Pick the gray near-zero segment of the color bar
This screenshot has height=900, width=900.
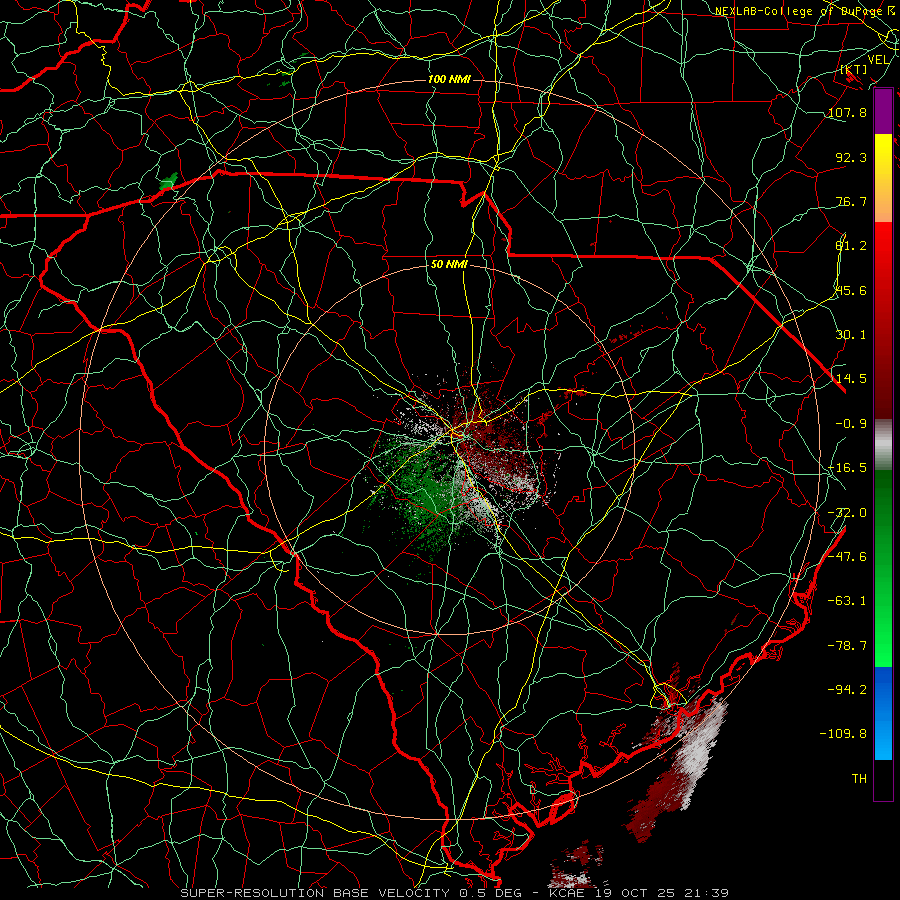point(883,444)
